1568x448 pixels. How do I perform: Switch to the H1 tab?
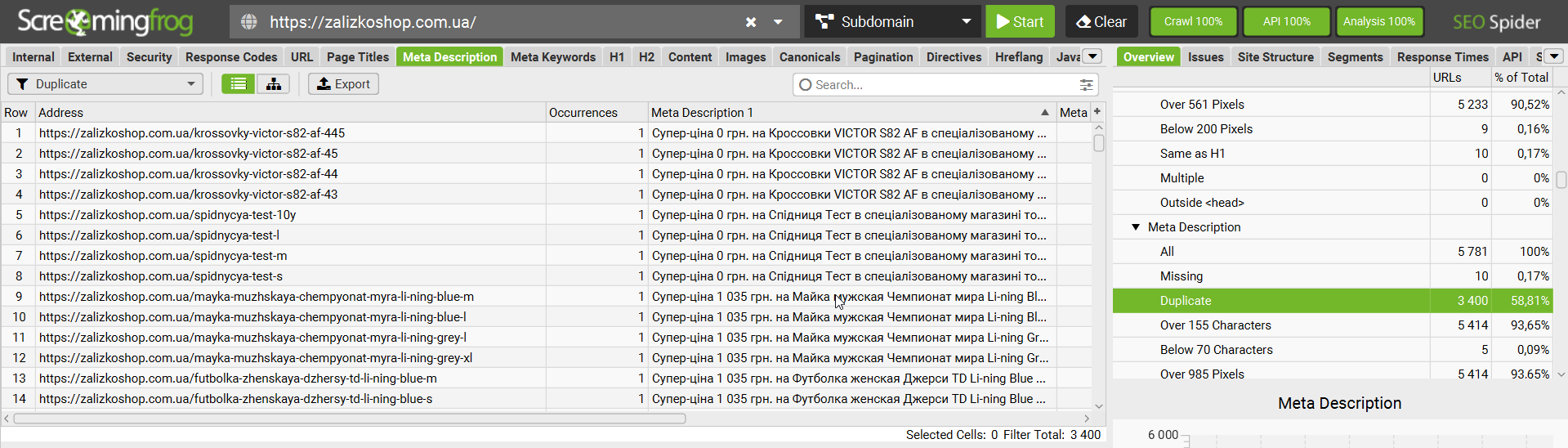(617, 56)
